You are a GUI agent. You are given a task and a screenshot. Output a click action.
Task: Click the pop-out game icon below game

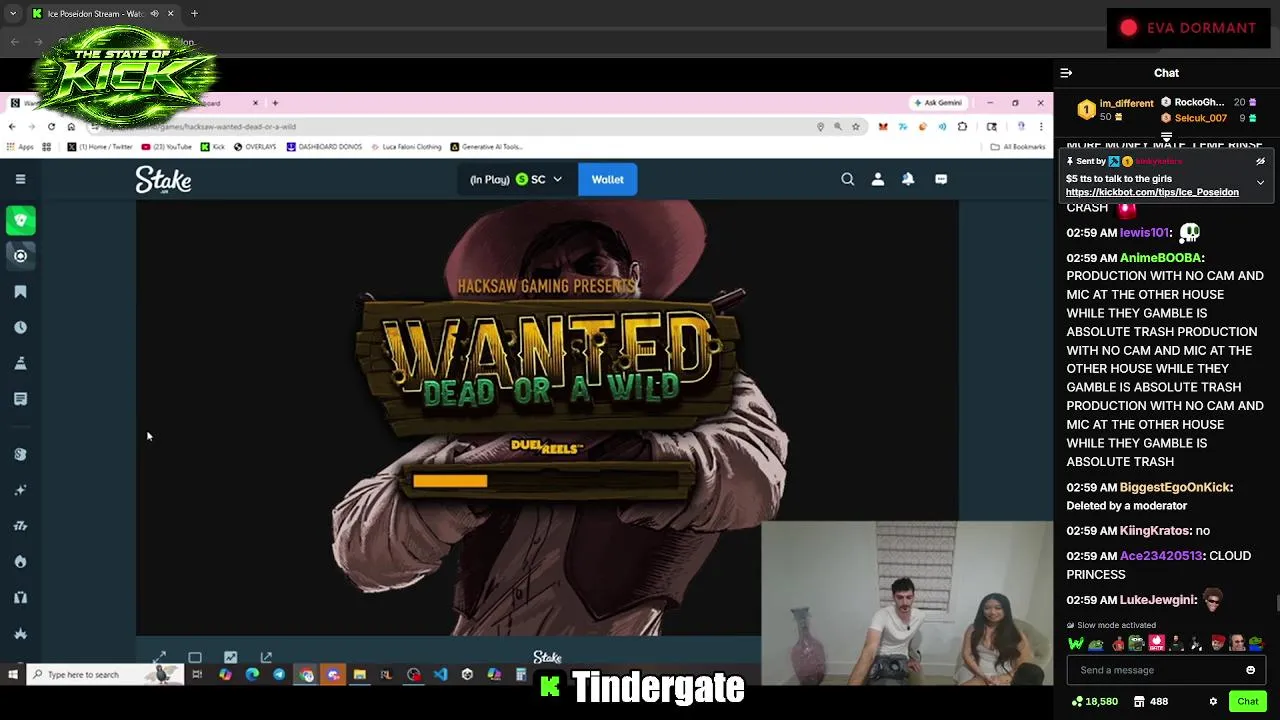[266, 657]
